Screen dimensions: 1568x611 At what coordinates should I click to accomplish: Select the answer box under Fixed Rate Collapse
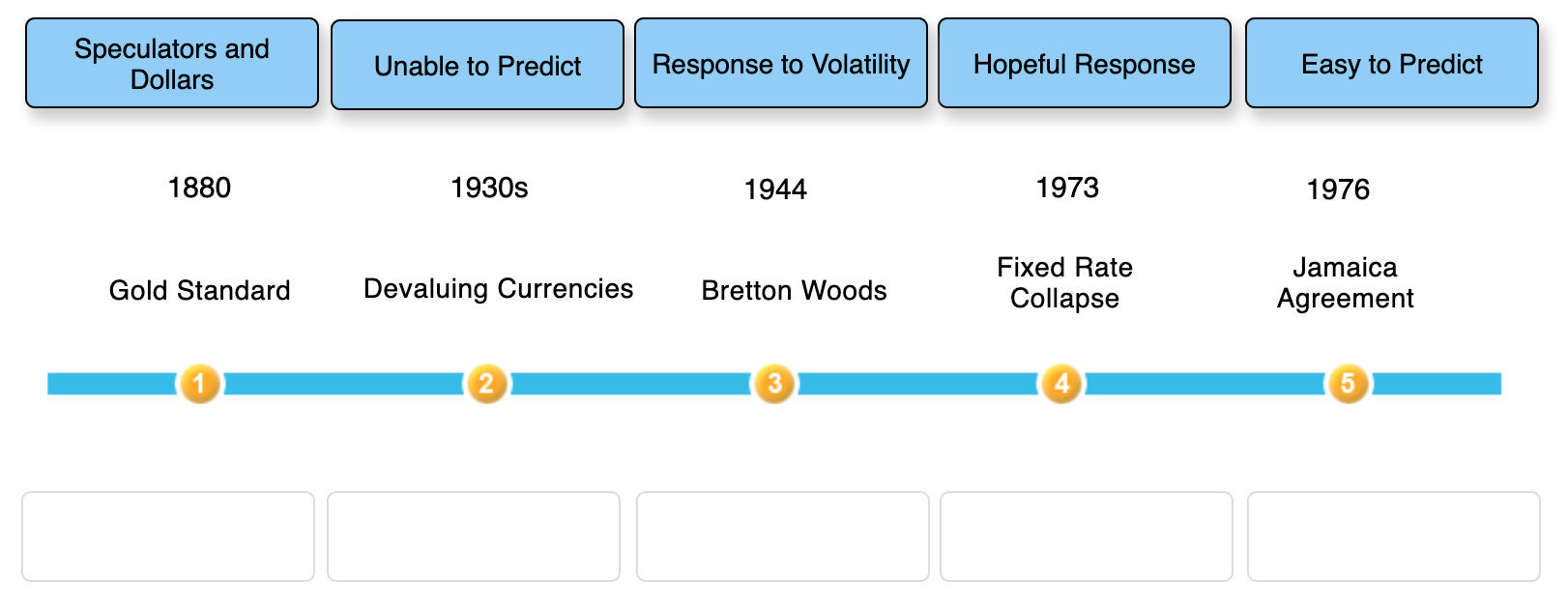coord(1085,537)
